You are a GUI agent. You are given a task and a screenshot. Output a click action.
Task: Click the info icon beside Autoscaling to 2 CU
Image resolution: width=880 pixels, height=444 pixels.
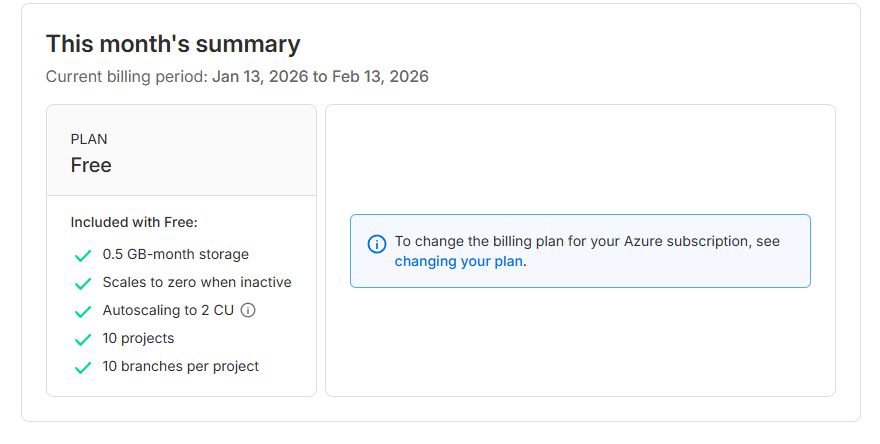249,310
